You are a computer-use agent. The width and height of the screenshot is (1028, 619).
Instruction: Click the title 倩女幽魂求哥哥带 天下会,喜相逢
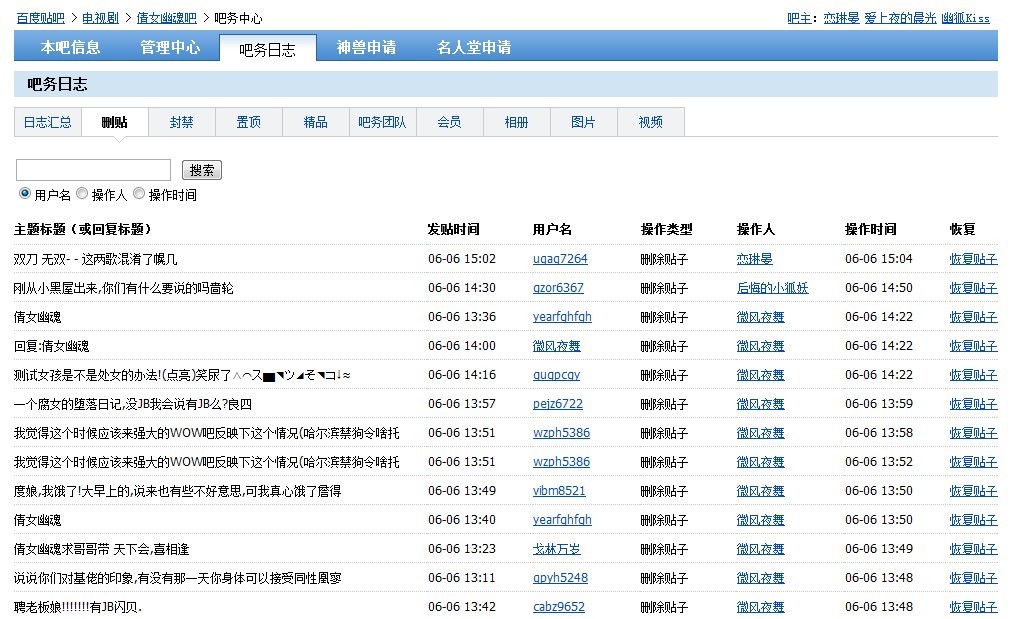point(102,549)
